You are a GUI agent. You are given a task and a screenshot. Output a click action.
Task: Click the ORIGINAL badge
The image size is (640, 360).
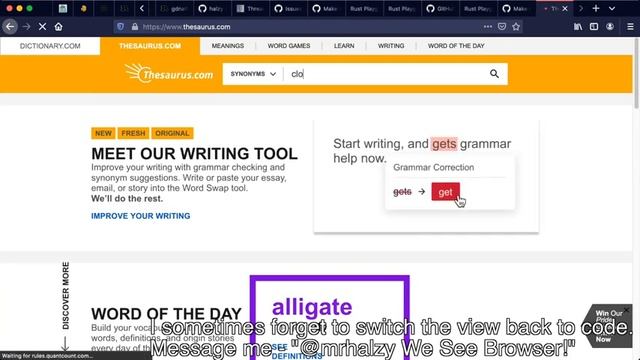[x=172, y=133]
